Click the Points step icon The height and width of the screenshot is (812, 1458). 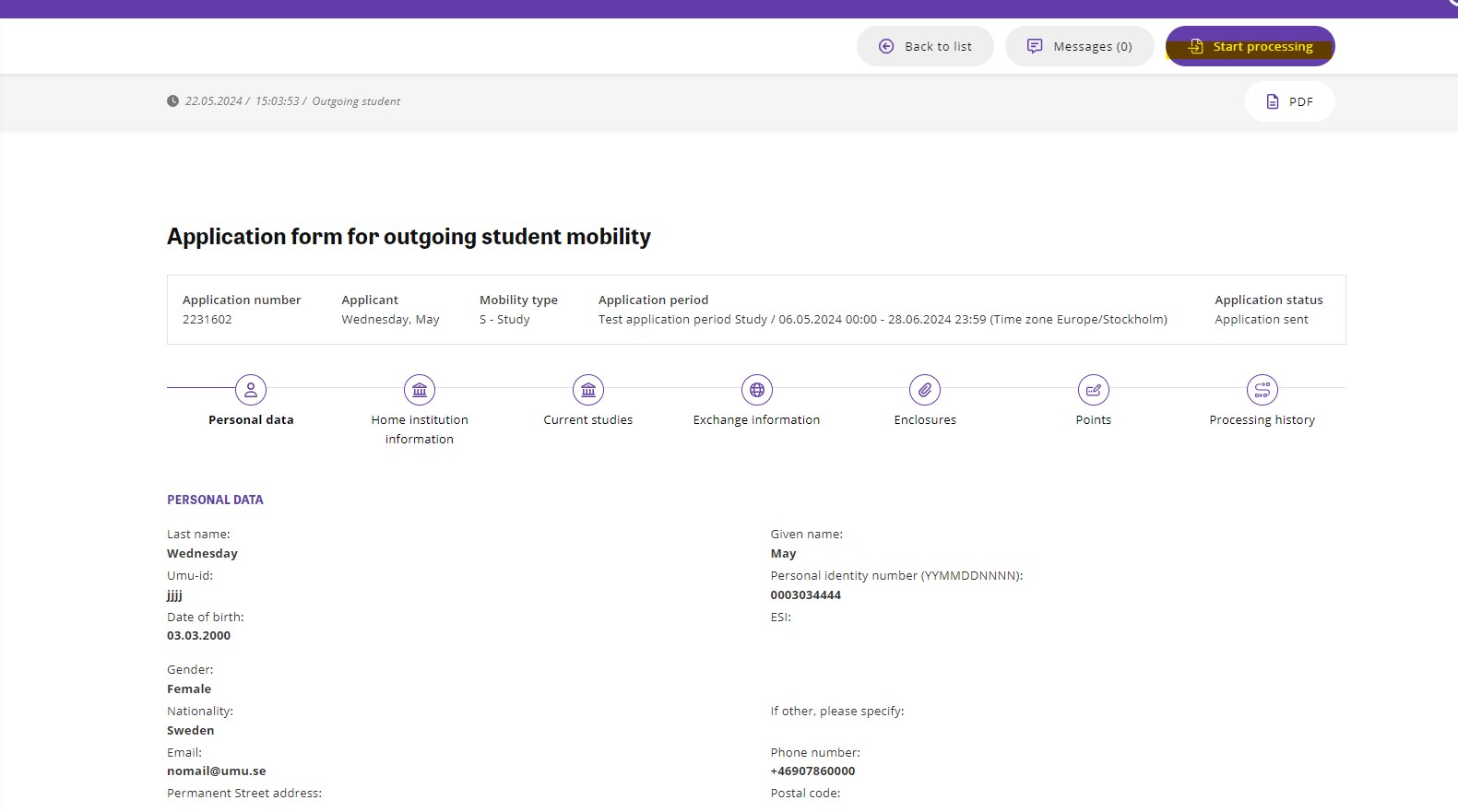coord(1094,390)
